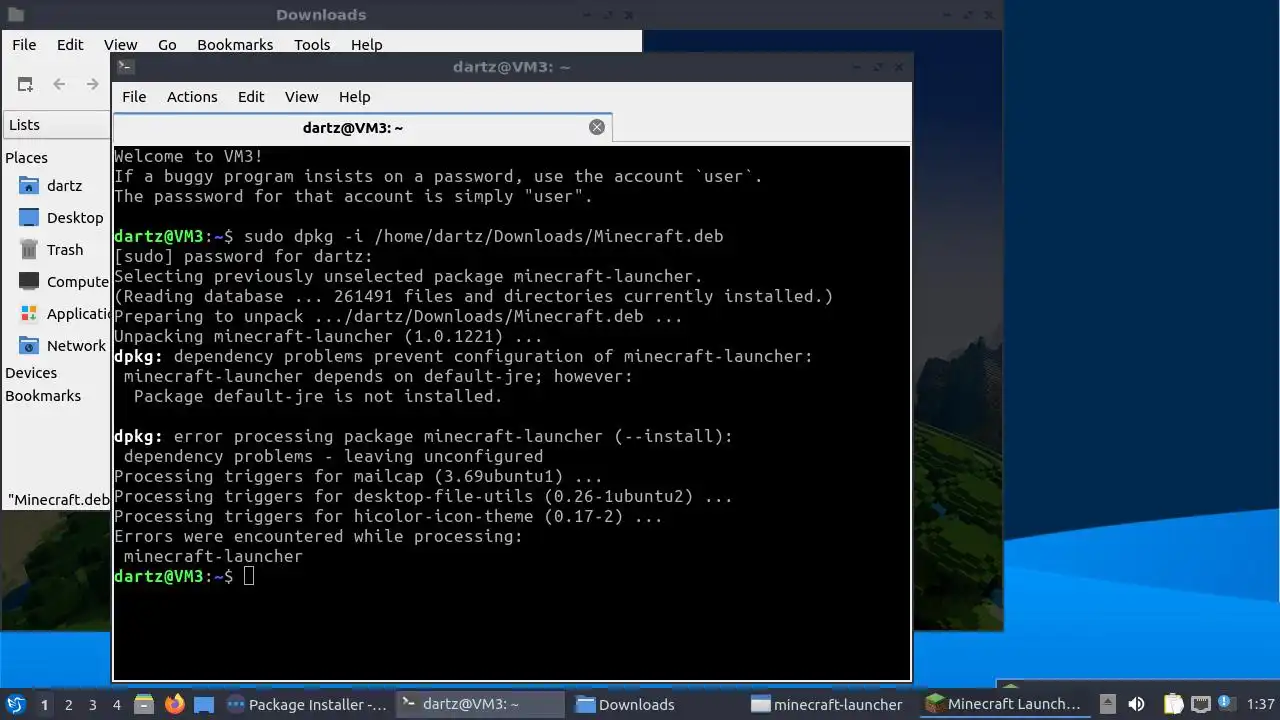Click the terminal icon in dartz@VM3 title bar

point(126,67)
